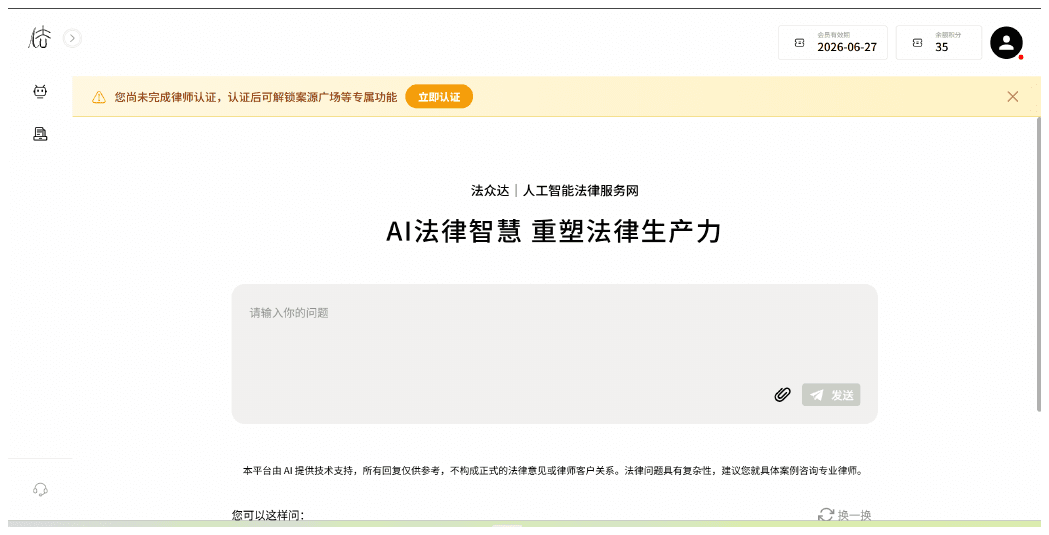Screen dimensions: 1049x535
Task: Open the user avatar profile menu
Action: [1006, 43]
